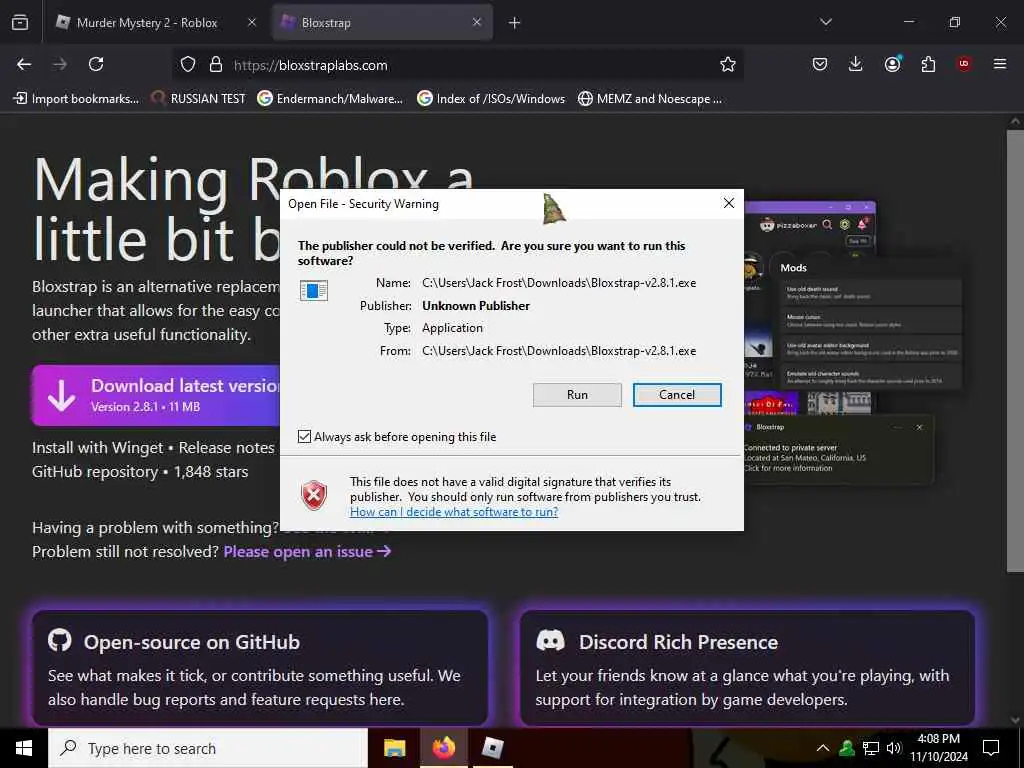This screenshot has height=768, width=1024.
Task: Click Download latest version button
Action: click(157, 395)
